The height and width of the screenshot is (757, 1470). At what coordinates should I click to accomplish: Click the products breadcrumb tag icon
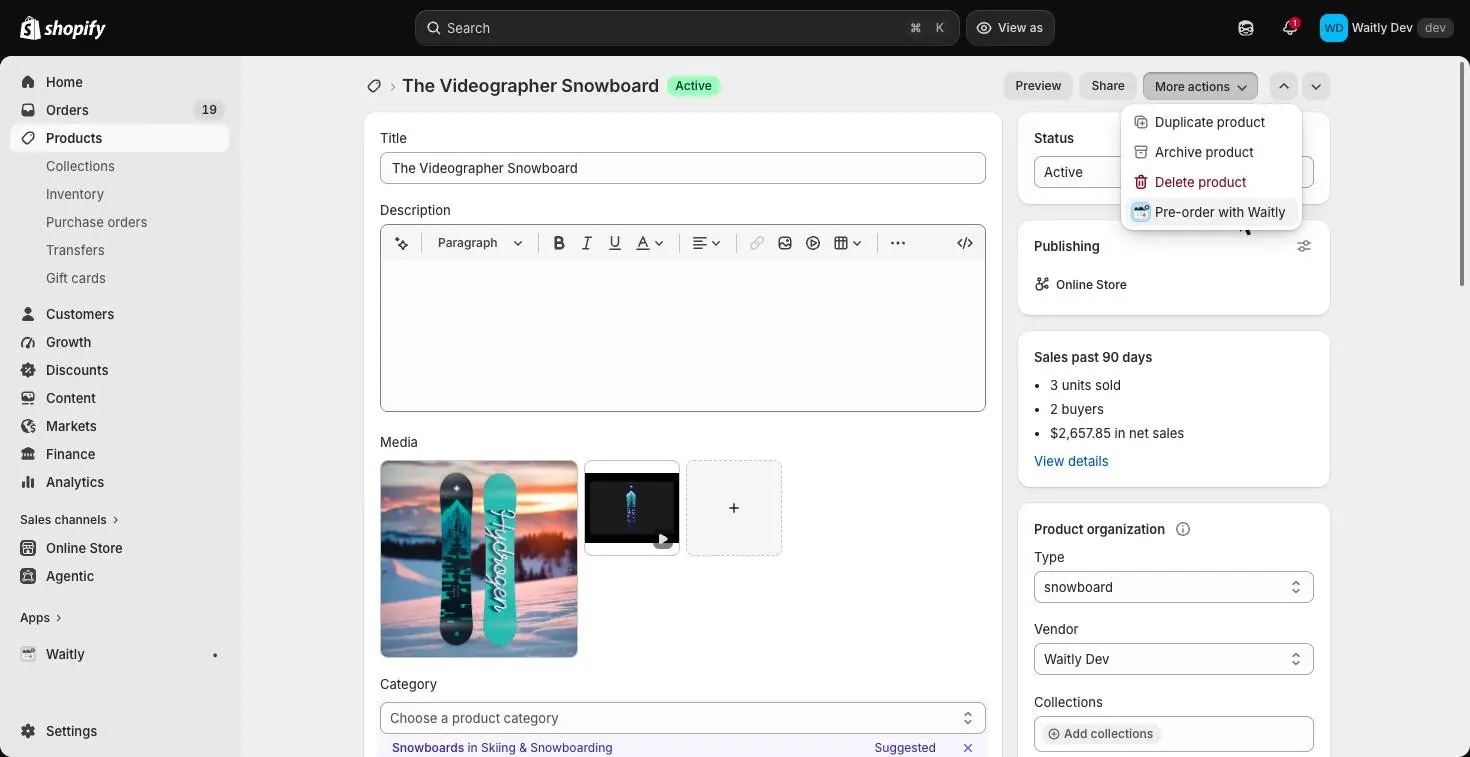click(374, 86)
